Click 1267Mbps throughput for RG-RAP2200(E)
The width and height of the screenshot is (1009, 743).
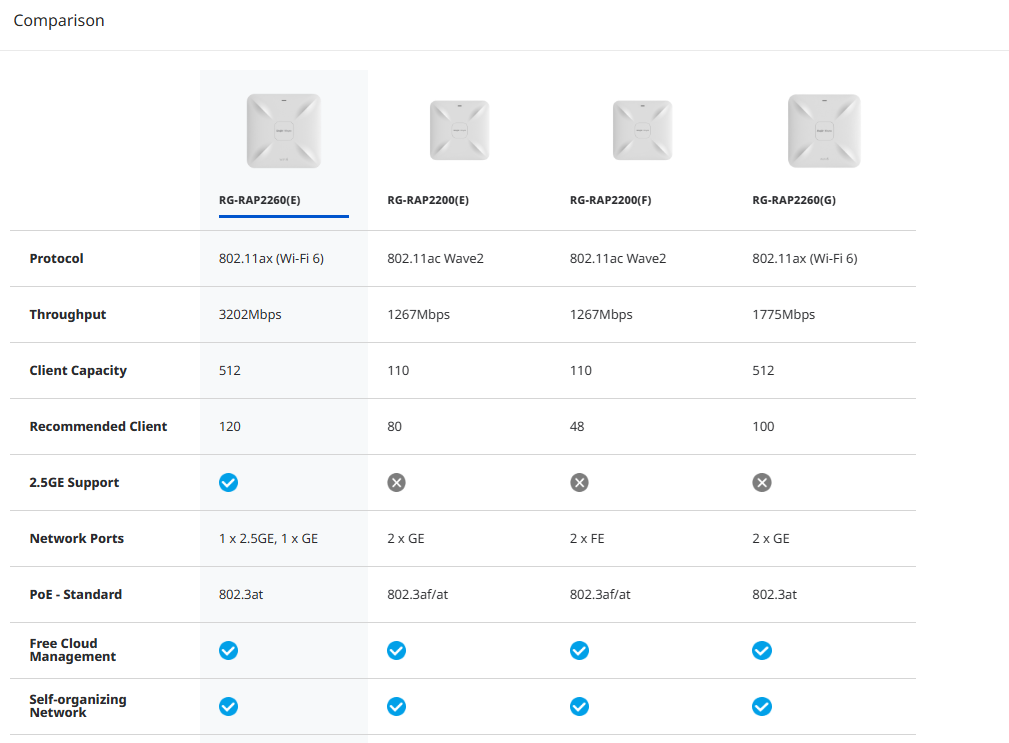pos(418,315)
